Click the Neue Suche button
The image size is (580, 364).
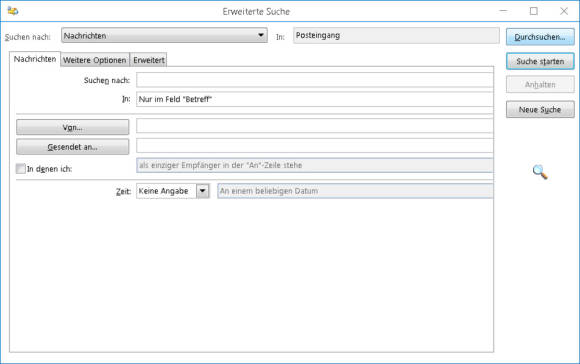click(540, 109)
